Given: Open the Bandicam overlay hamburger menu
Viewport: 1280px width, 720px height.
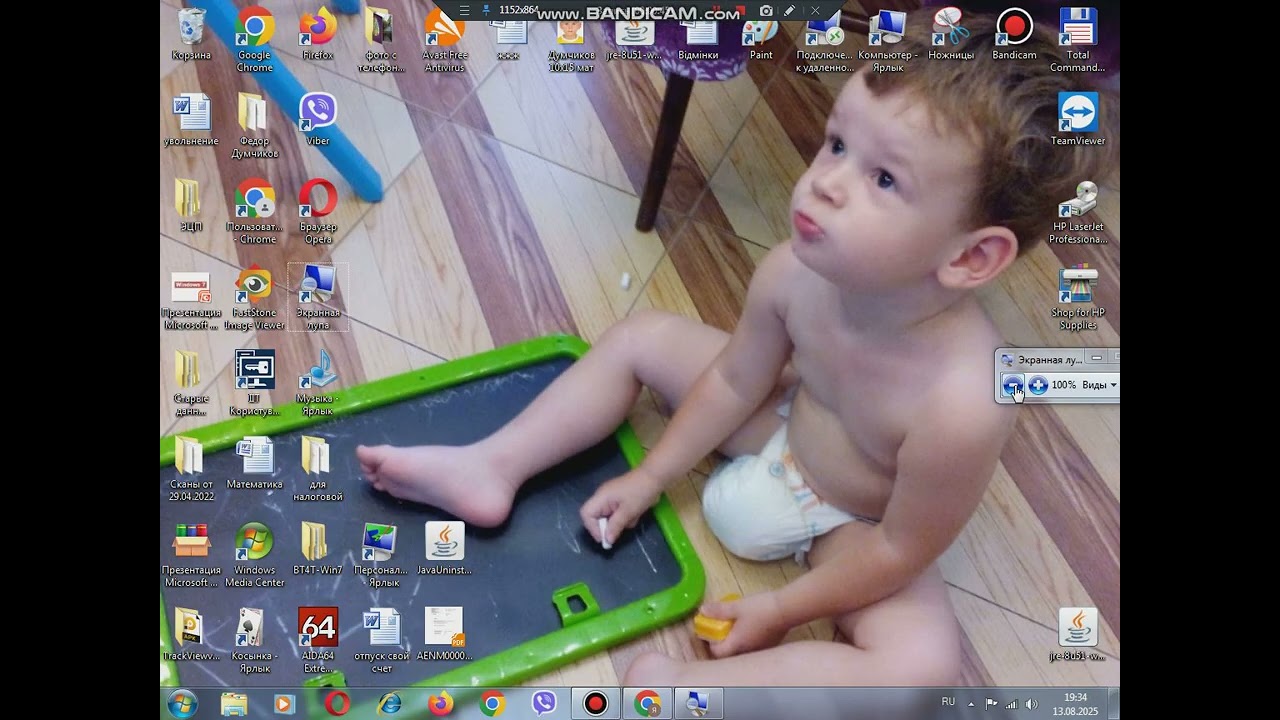Looking at the screenshot, I should coord(464,10).
